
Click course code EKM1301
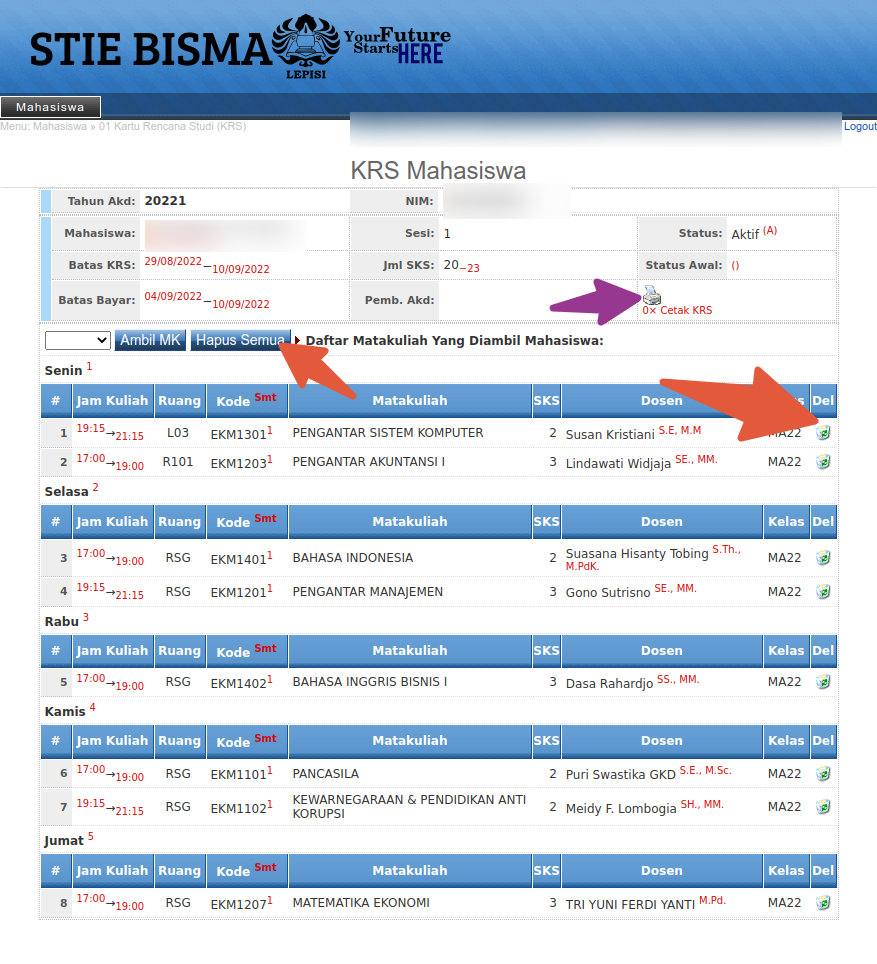[x=238, y=434]
